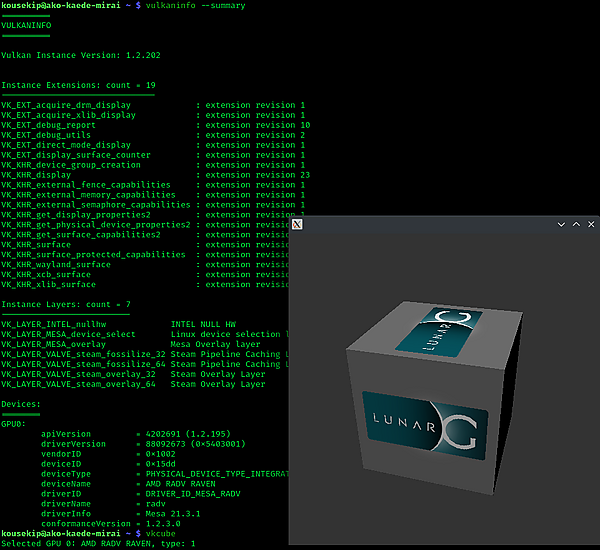The width and height of the screenshot is (600, 550).
Task: Select VK_LAYER_INTEL_nullhw layer name
Action: click(x=54, y=324)
